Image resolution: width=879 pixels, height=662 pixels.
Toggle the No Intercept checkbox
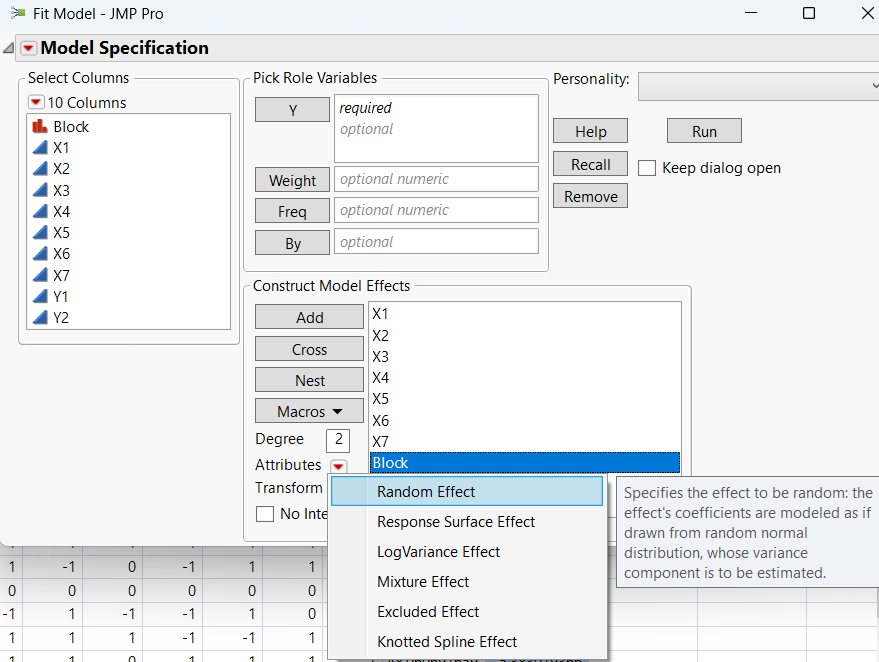265,514
